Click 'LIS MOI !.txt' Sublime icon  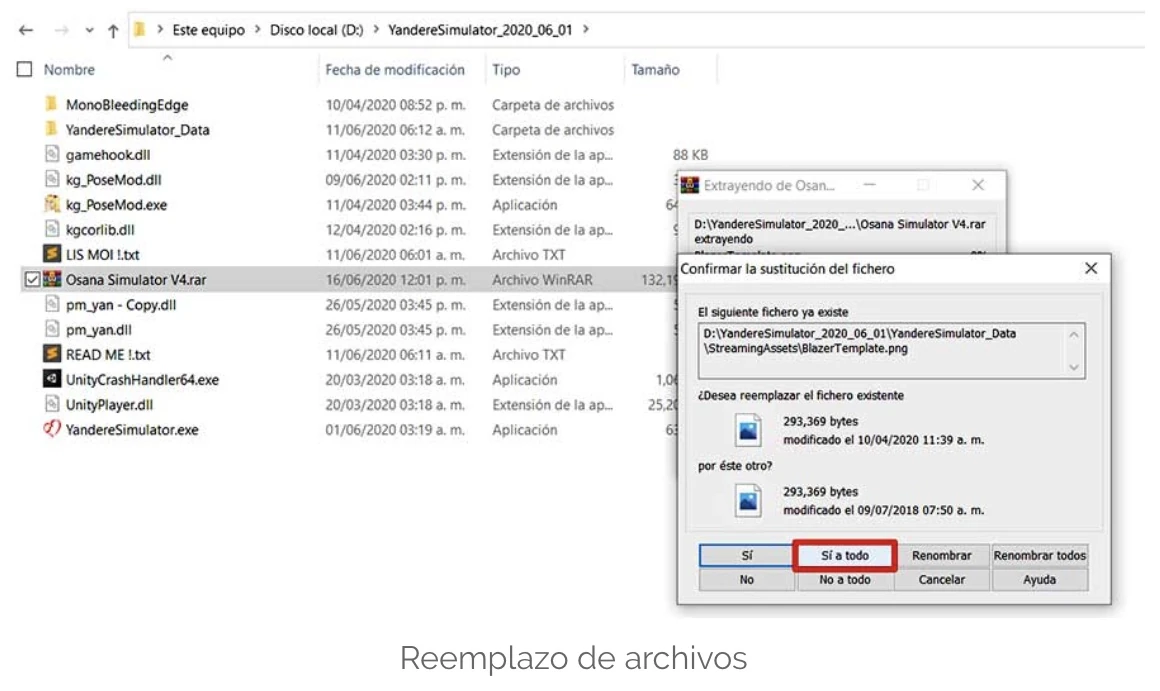click(x=51, y=255)
